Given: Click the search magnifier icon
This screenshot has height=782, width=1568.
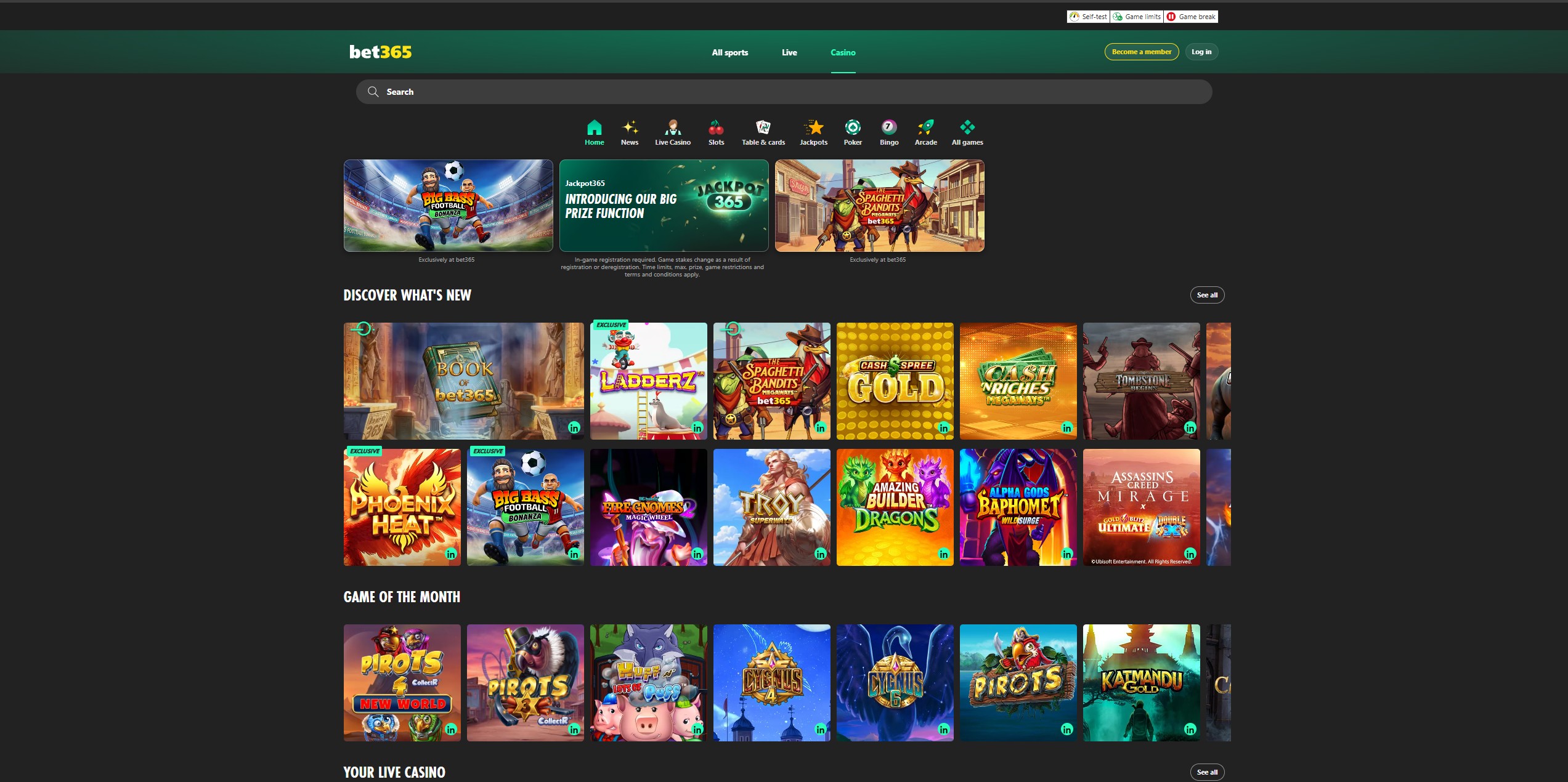Looking at the screenshot, I should [373, 92].
